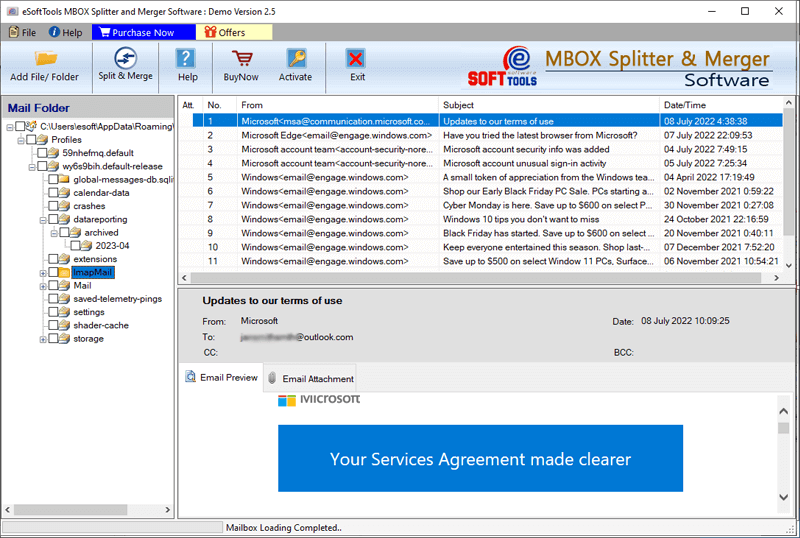
Task: Click the crashes folder icon
Action: click(64, 206)
